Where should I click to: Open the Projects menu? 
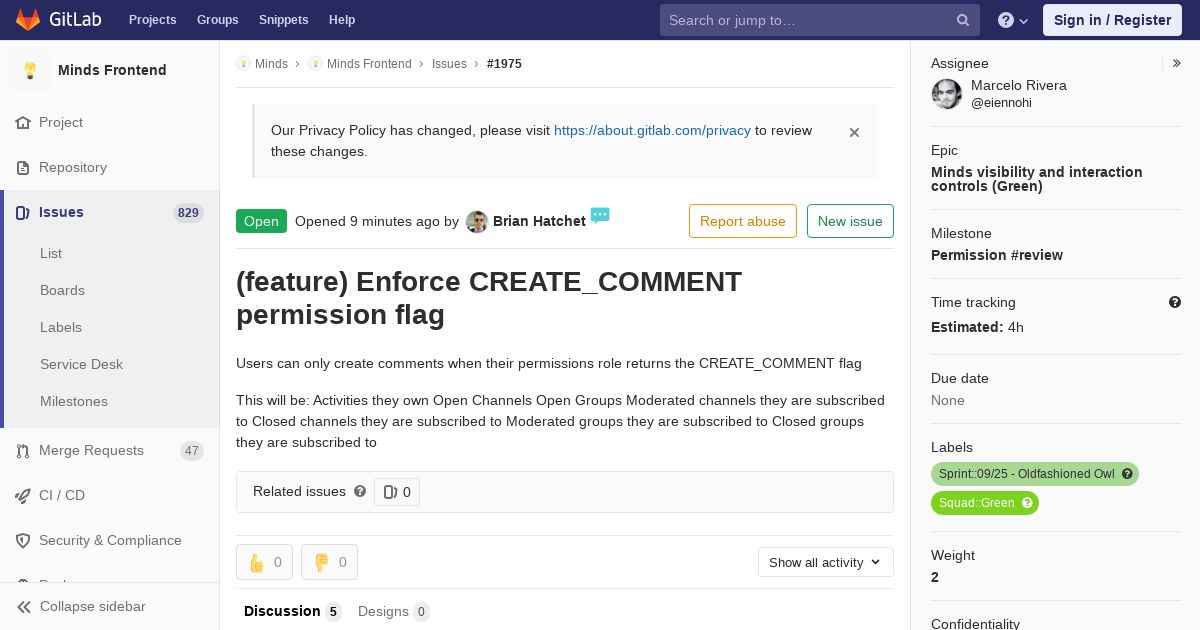[153, 20]
